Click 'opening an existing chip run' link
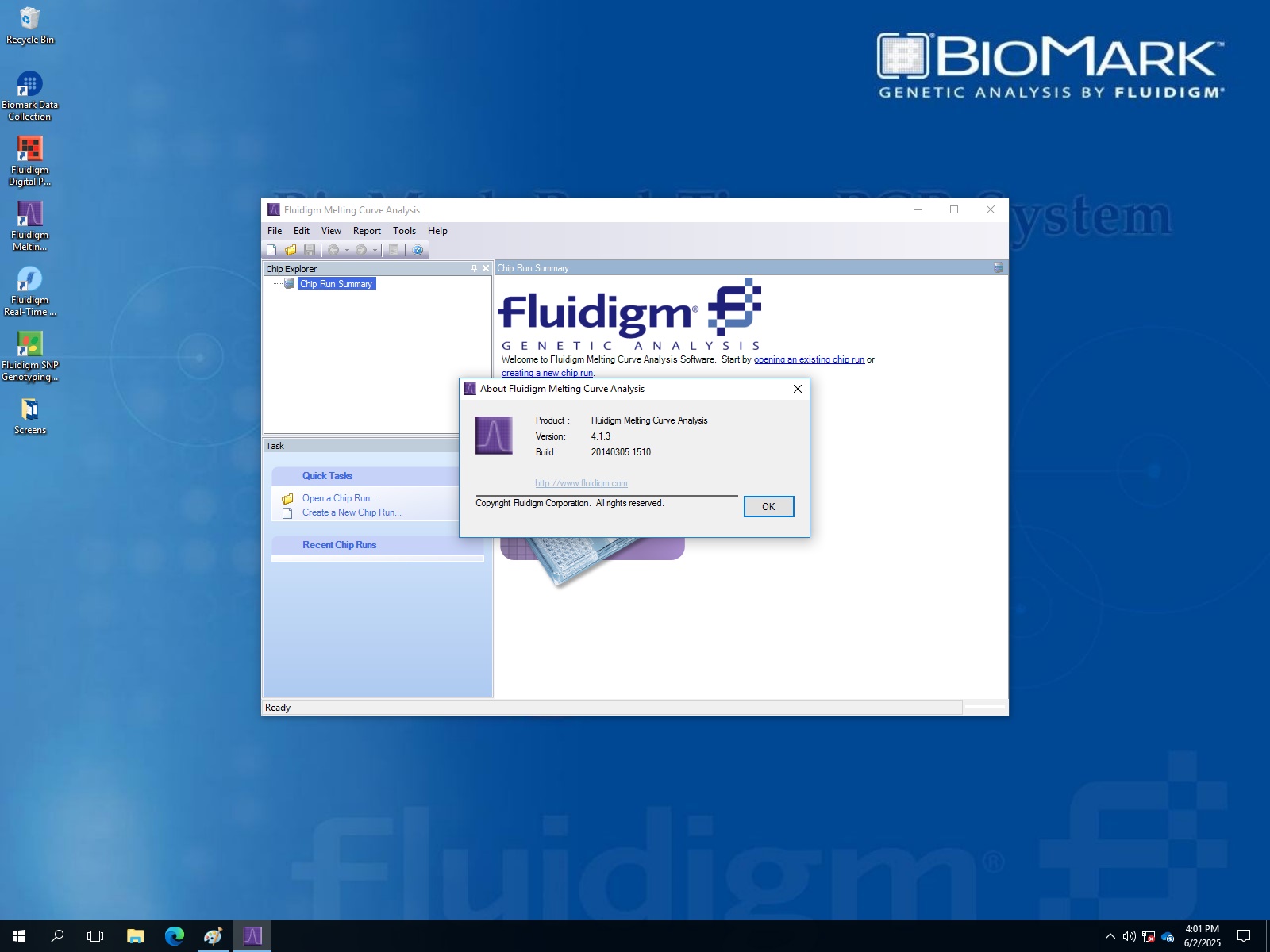 [x=809, y=359]
